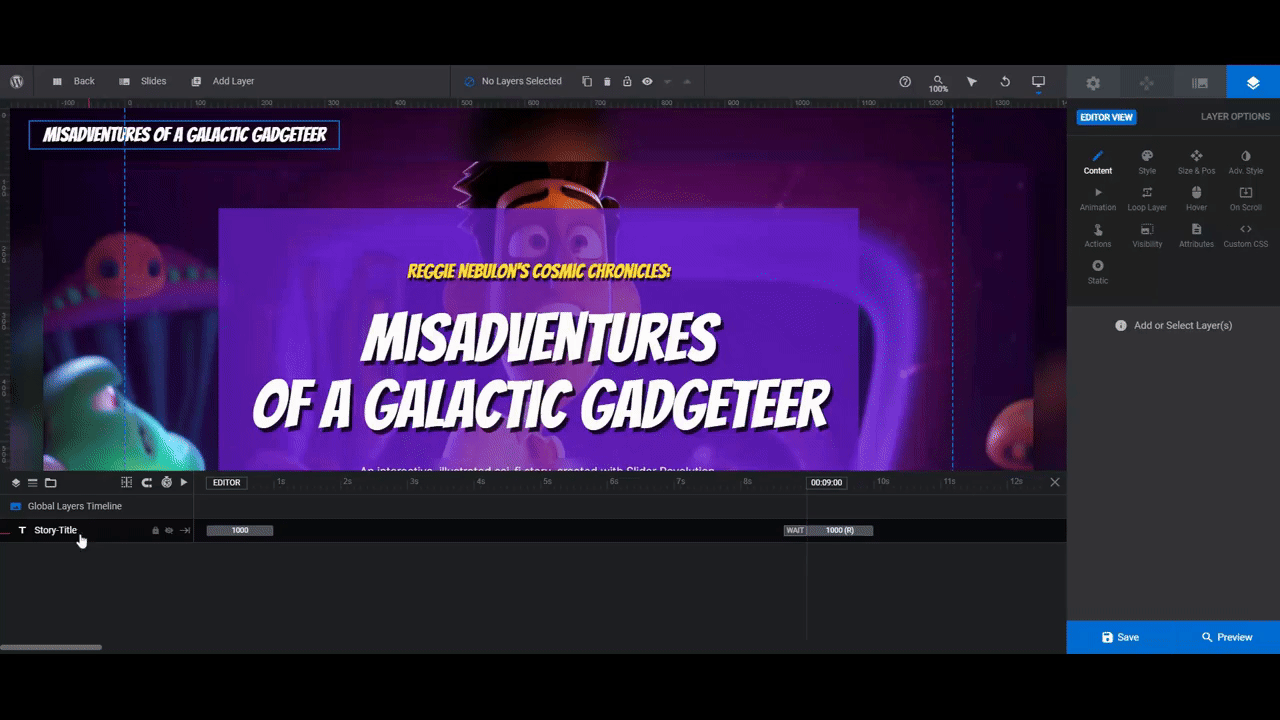Open Animation settings
Image resolution: width=1280 pixels, height=720 pixels.
(1098, 199)
